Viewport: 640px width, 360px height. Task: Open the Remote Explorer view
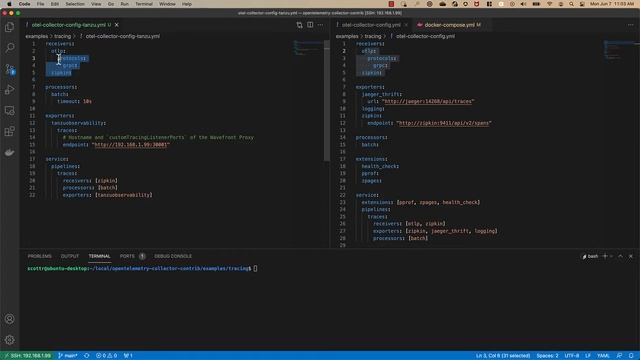point(9,110)
